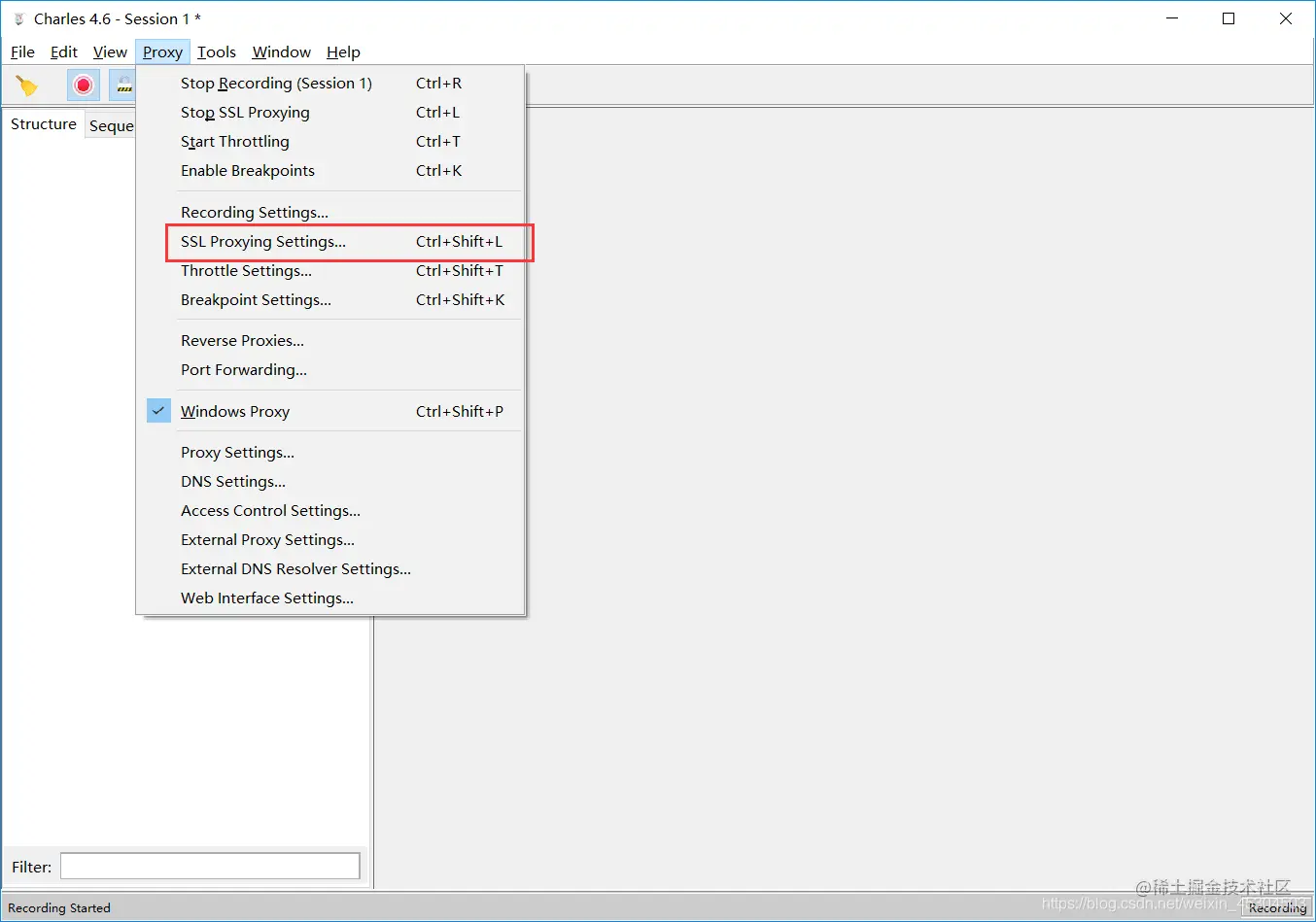Open DNS Settings...
Image resolution: width=1316 pixels, height=922 pixels.
click(330, 482)
